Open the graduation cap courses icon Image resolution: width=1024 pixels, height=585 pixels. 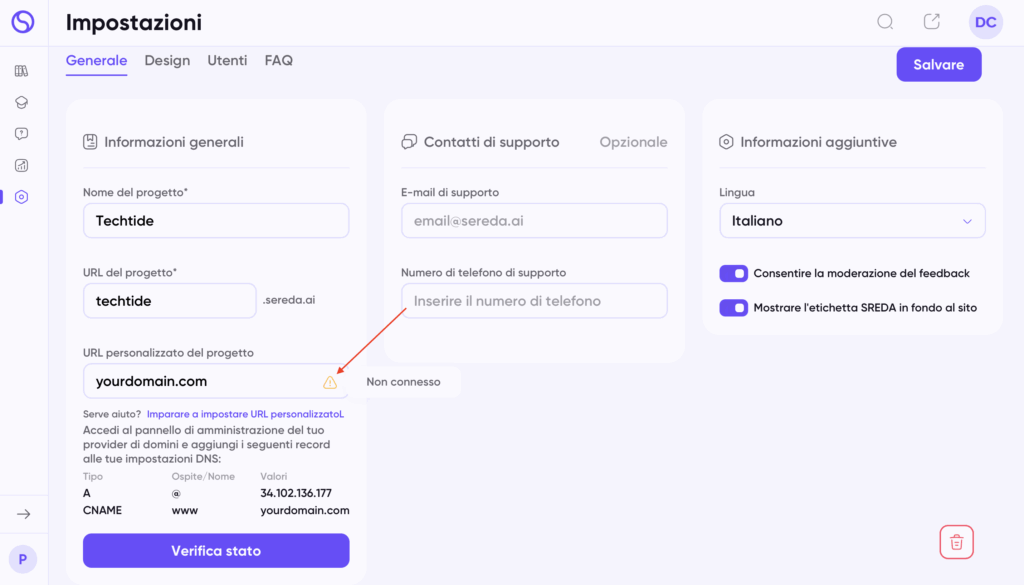point(22,103)
